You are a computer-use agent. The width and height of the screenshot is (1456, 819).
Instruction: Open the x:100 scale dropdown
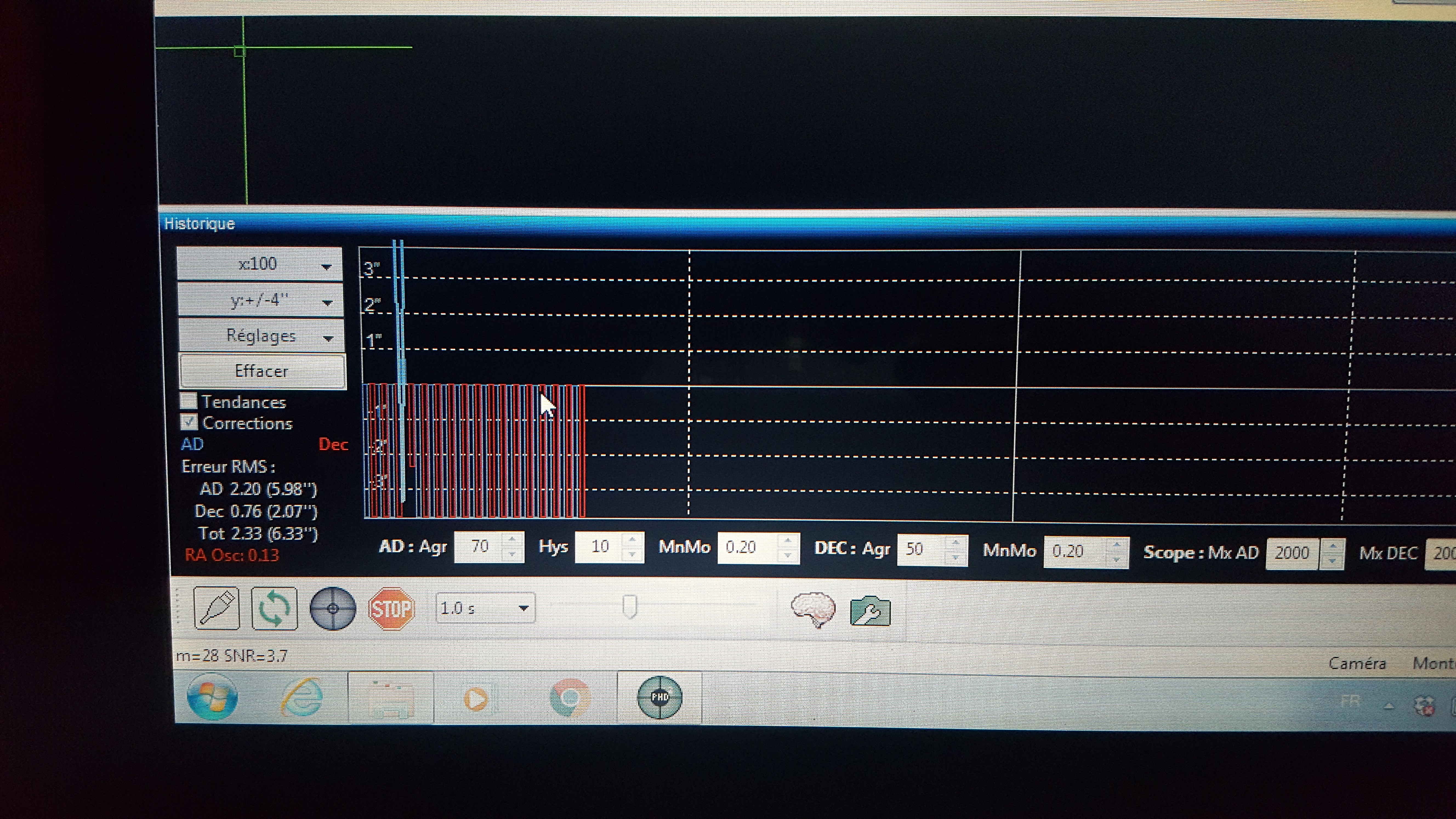pos(260,264)
